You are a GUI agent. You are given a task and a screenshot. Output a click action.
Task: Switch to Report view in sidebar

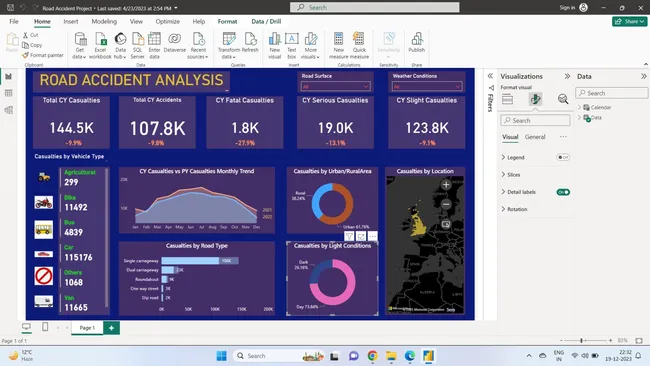coord(8,76)
